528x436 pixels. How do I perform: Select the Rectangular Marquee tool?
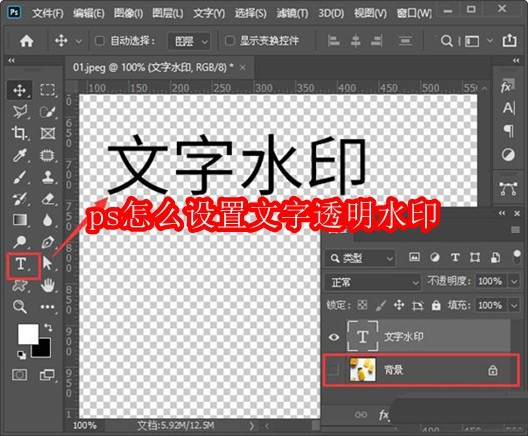pos(47,90)
